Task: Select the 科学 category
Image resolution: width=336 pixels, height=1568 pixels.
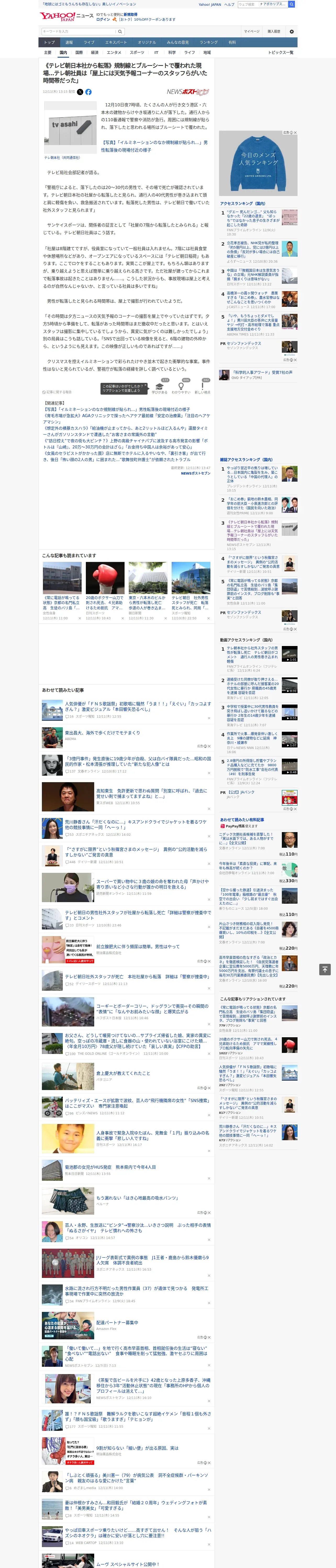Action: coord(172,52)
